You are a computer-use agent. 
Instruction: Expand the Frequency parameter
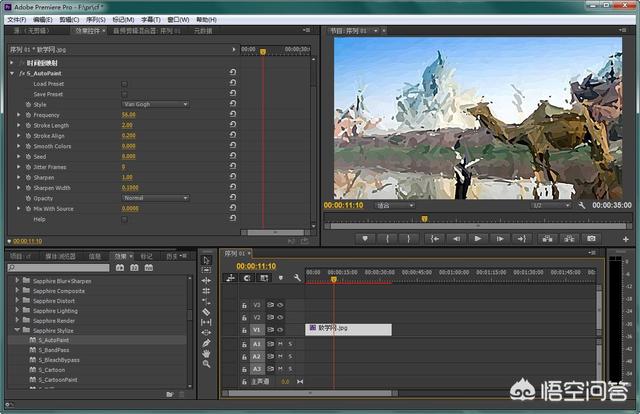[x=19, y=115]
